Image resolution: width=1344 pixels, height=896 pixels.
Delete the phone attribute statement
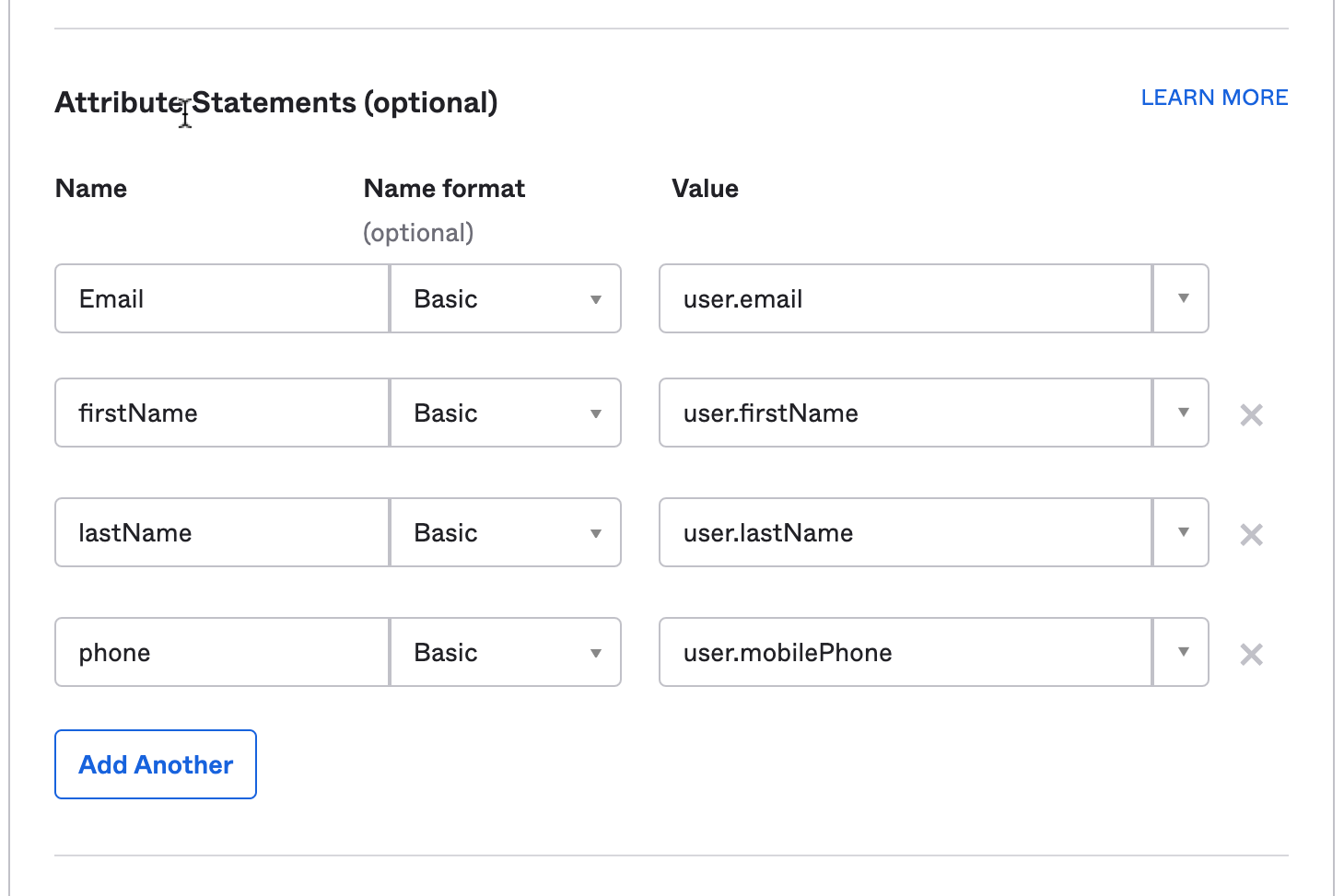(x=1251, y=654)
